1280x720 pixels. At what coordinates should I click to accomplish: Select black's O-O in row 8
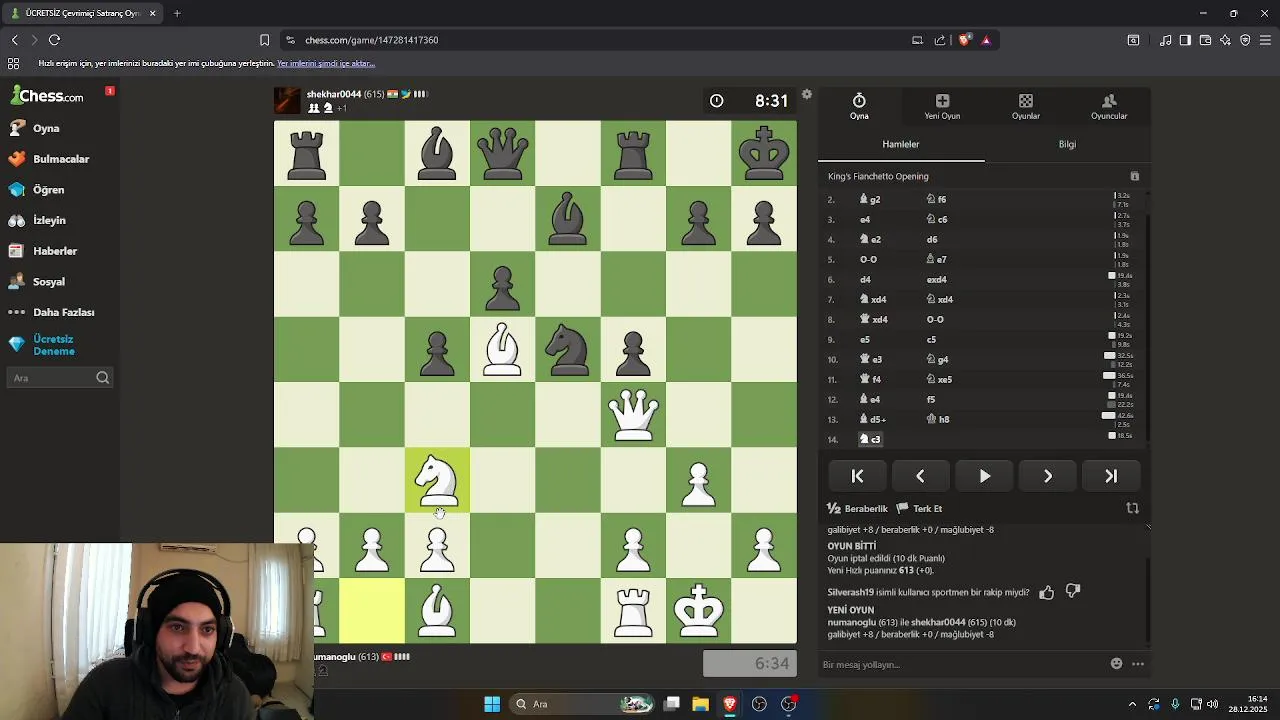click(935, 319)
